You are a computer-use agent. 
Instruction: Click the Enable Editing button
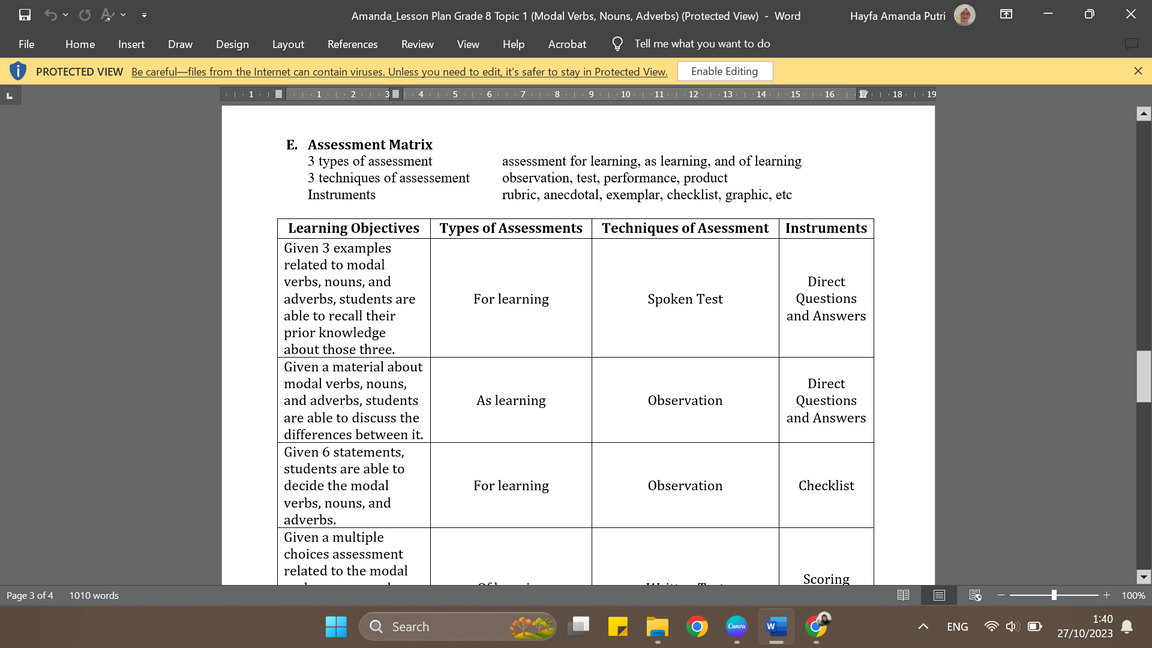(x=724, y=71)
